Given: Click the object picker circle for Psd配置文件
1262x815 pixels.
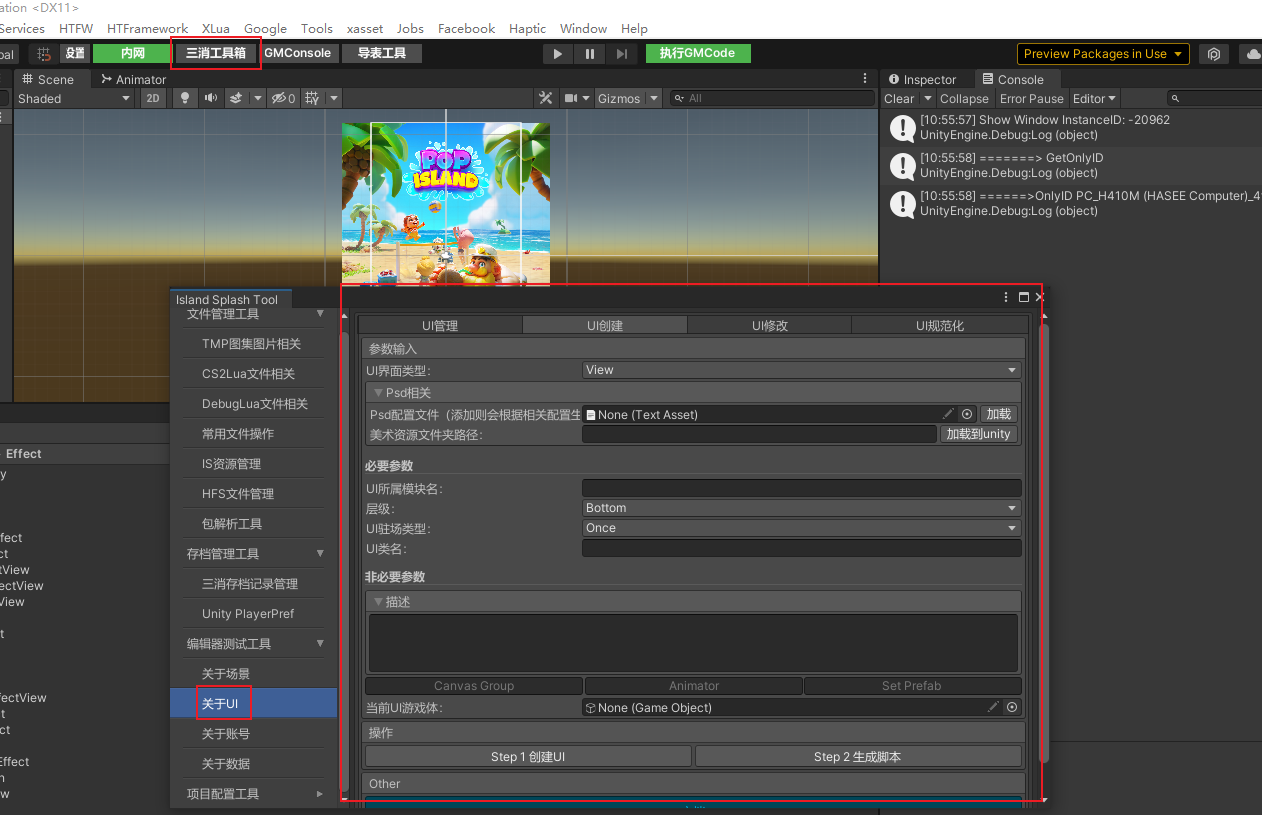Looking at the screenshot, I should click(x=967, y=414).
